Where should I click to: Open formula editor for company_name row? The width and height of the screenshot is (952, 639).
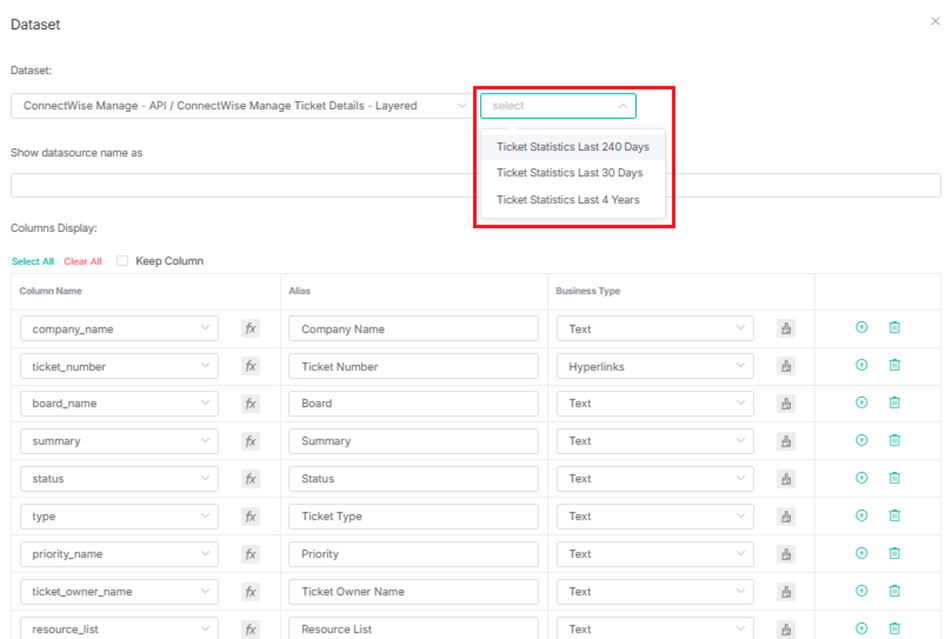pyautogui.click(x=250, y=329)
